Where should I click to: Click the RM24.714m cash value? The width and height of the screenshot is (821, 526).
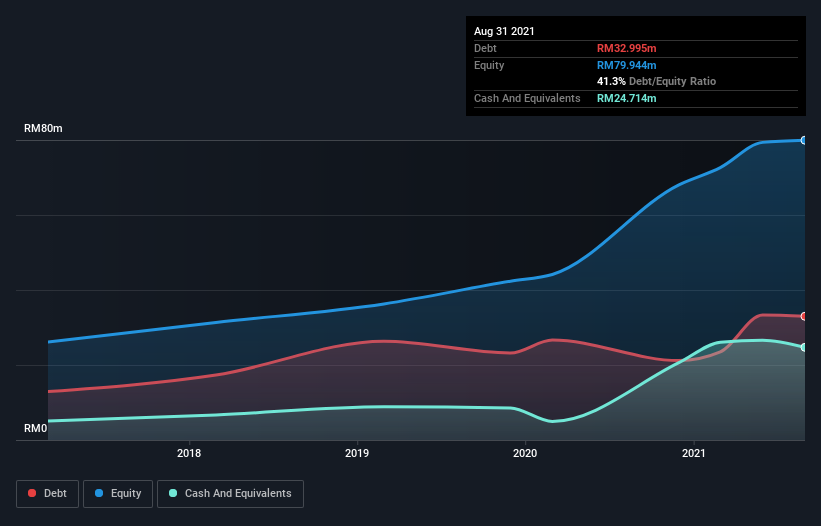[x=627, y=98]
